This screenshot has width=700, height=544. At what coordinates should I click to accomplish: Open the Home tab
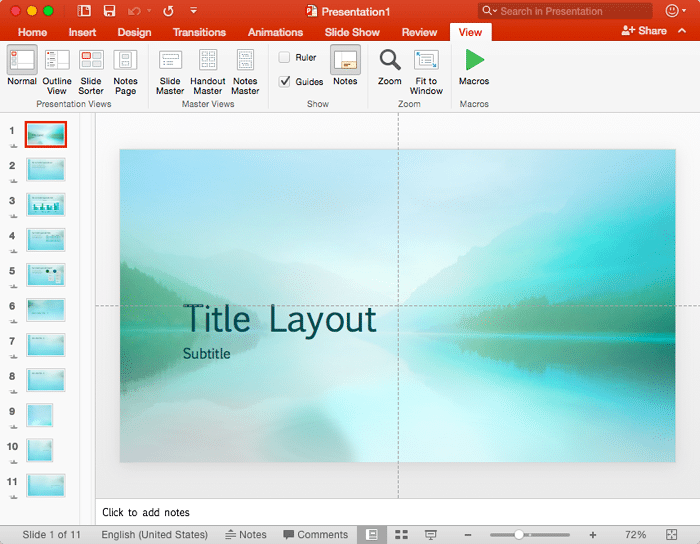33,32
